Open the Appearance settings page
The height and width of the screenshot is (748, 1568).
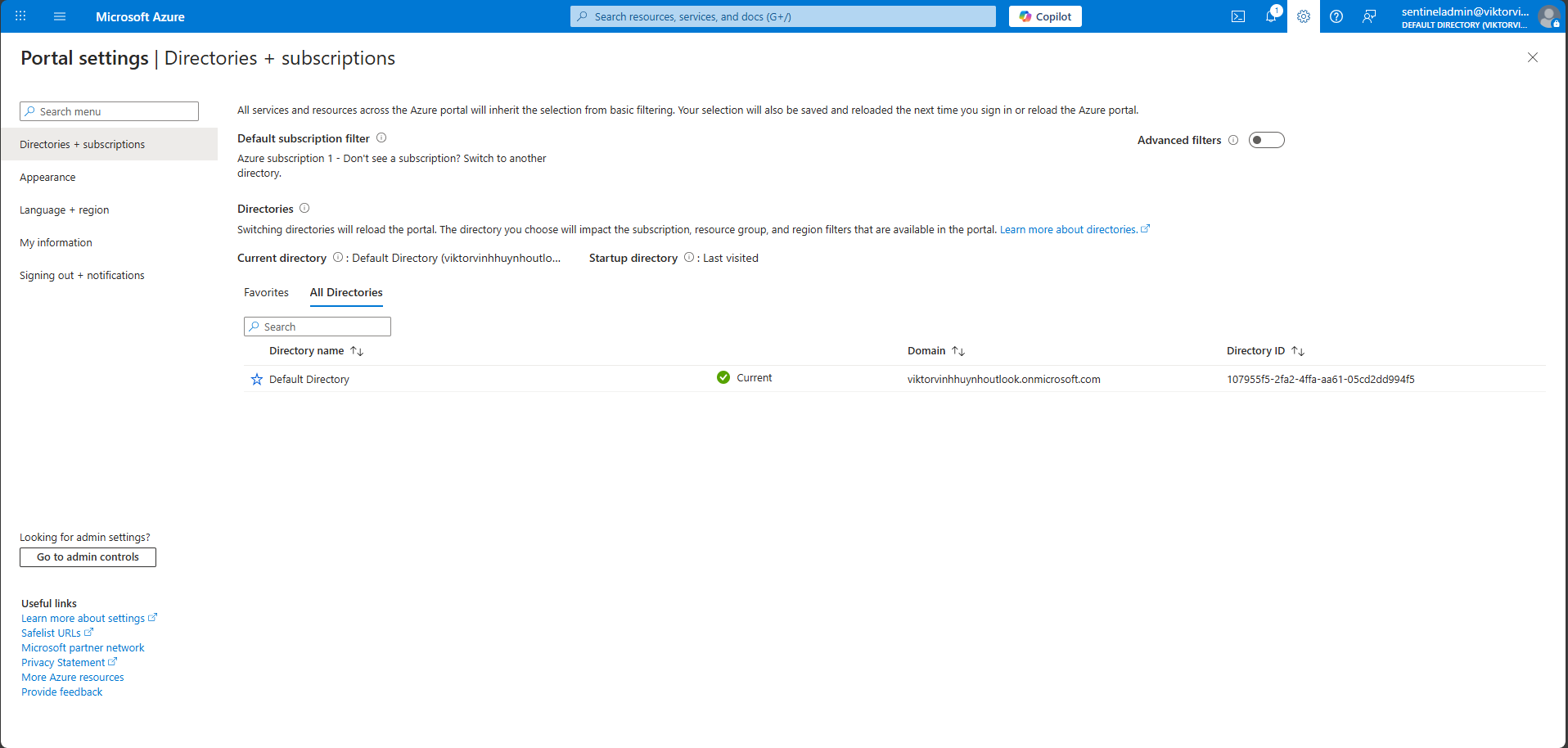(109, 177)
